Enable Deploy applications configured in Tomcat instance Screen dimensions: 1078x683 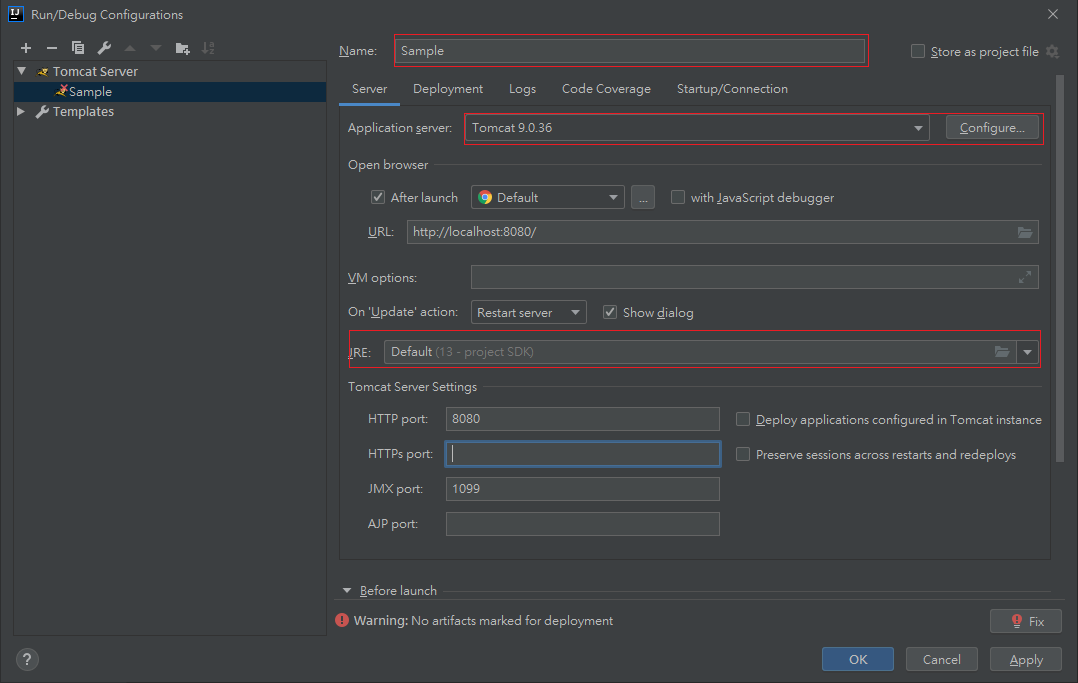pos(742,420)
